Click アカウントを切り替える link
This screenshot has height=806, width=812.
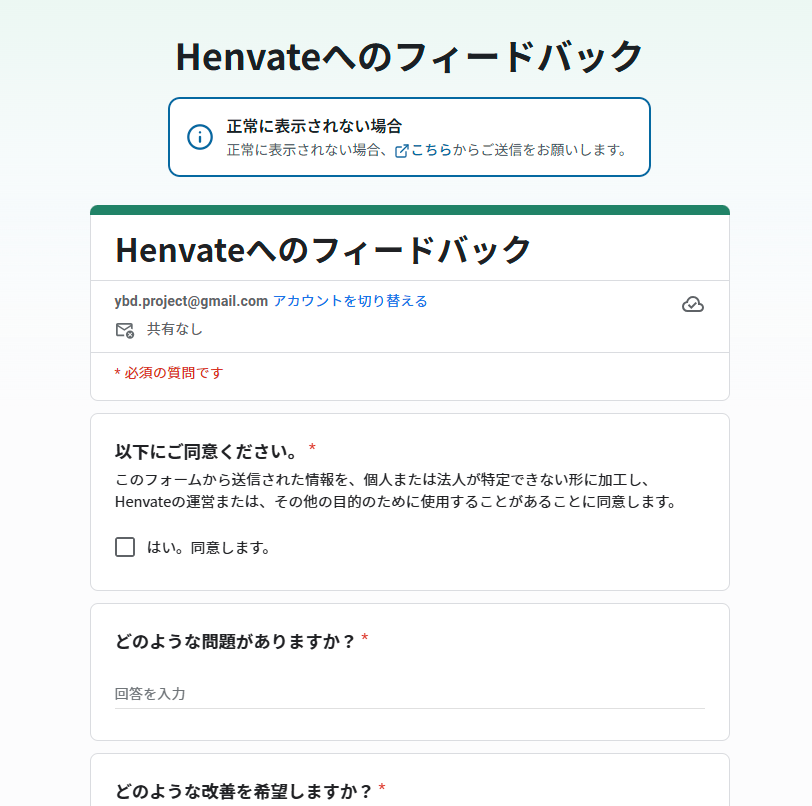tap(350, 301)
